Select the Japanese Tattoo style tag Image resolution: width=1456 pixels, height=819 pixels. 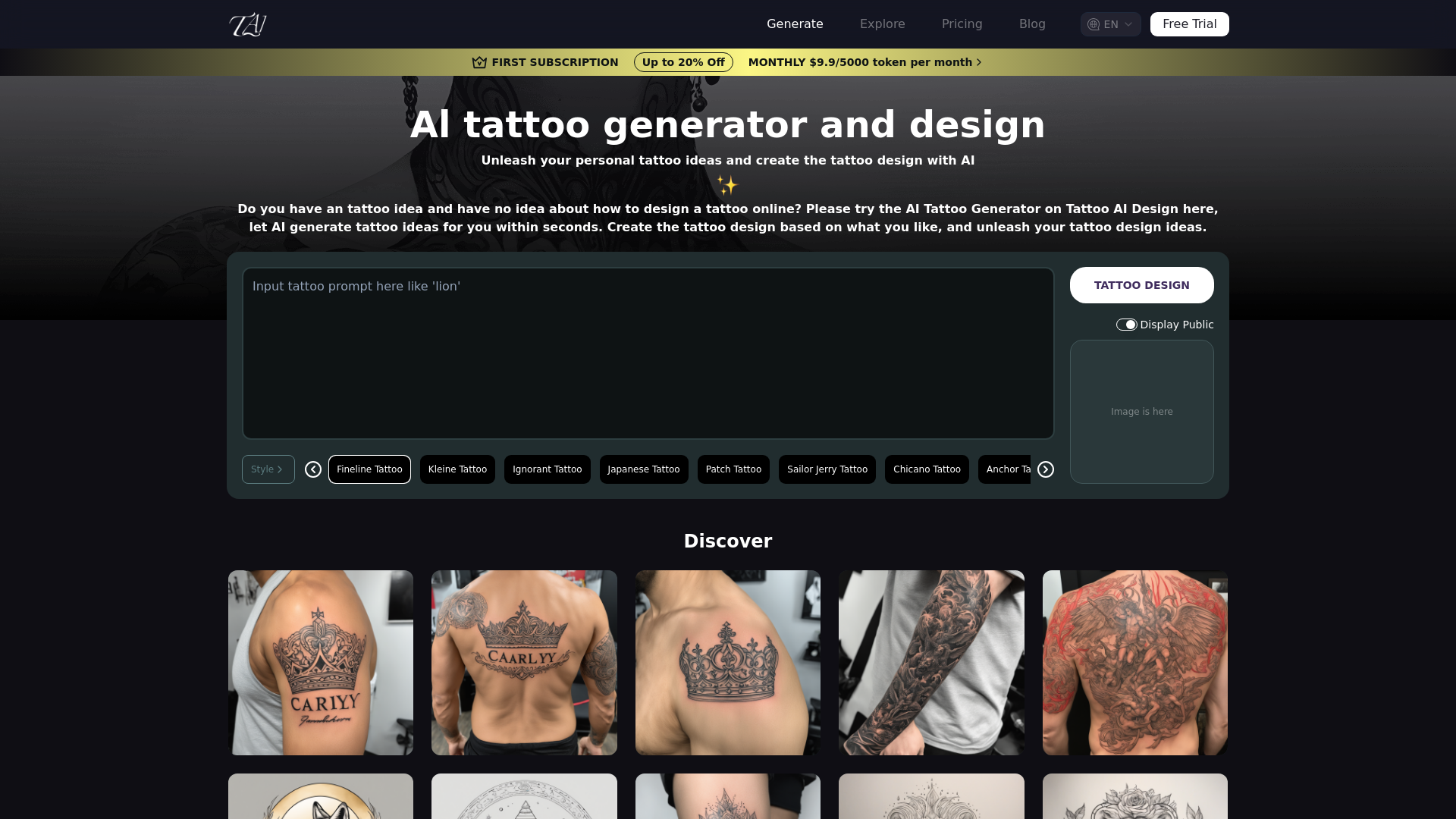pos(643,469)
